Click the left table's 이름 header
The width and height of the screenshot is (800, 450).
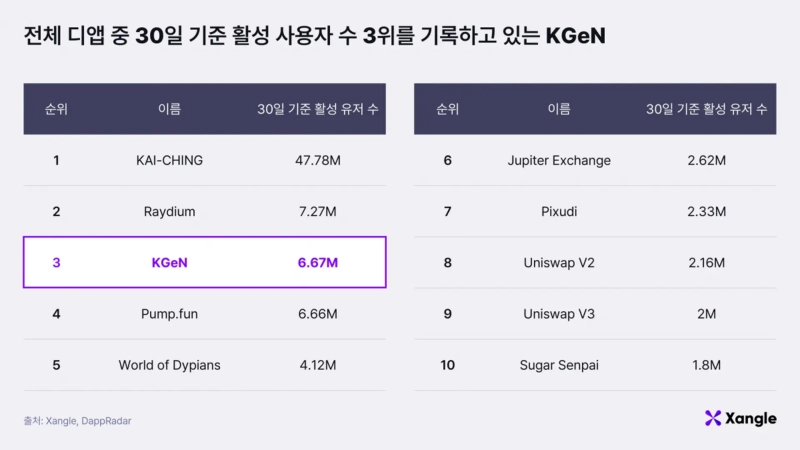click(170, 109)
